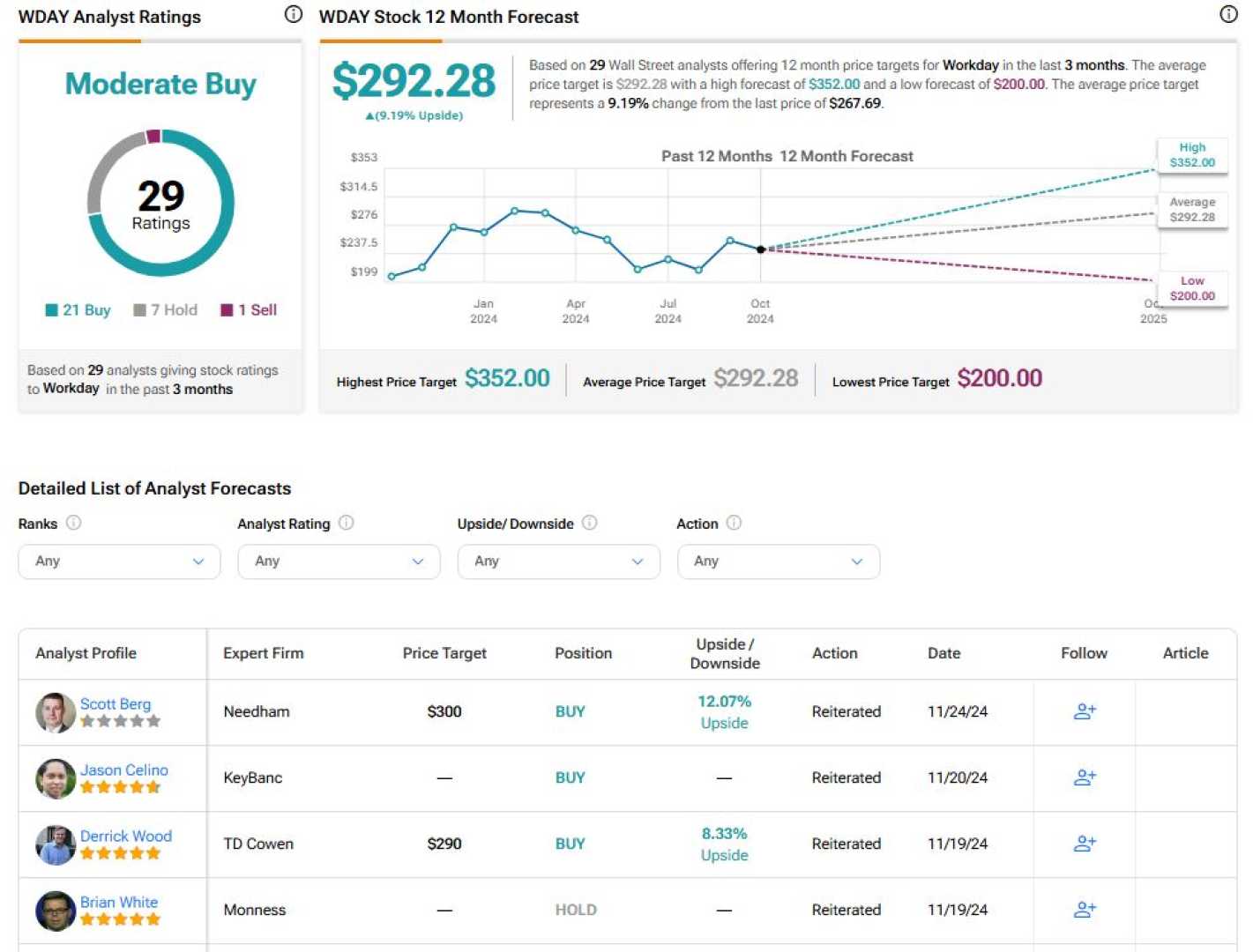
Task: Open the Ranks filter dropdown
Action: tap(119, 562)
